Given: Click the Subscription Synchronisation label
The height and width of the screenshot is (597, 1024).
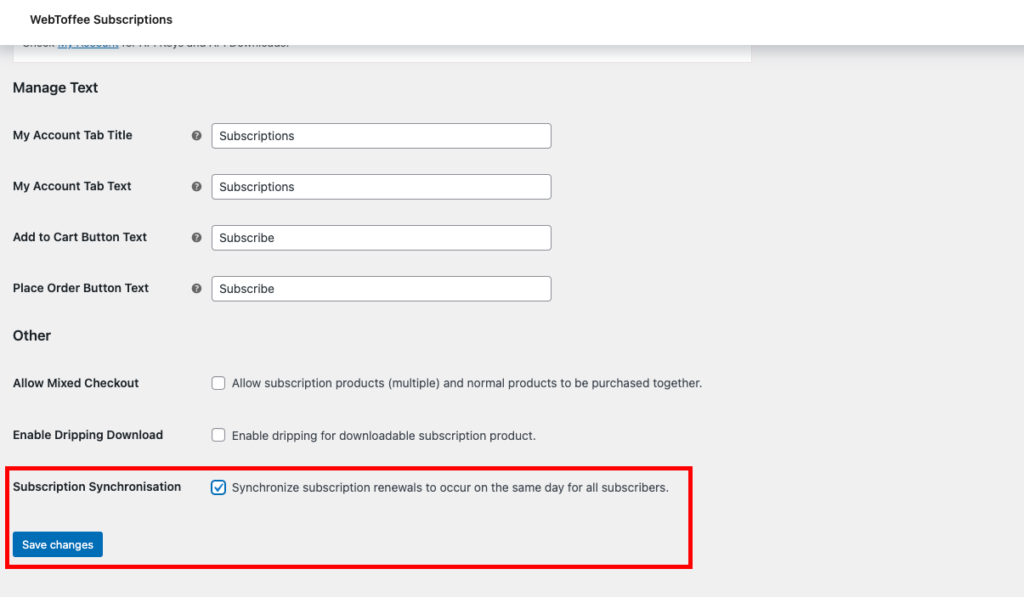Looking at the screenshot, I should [97, 487].
